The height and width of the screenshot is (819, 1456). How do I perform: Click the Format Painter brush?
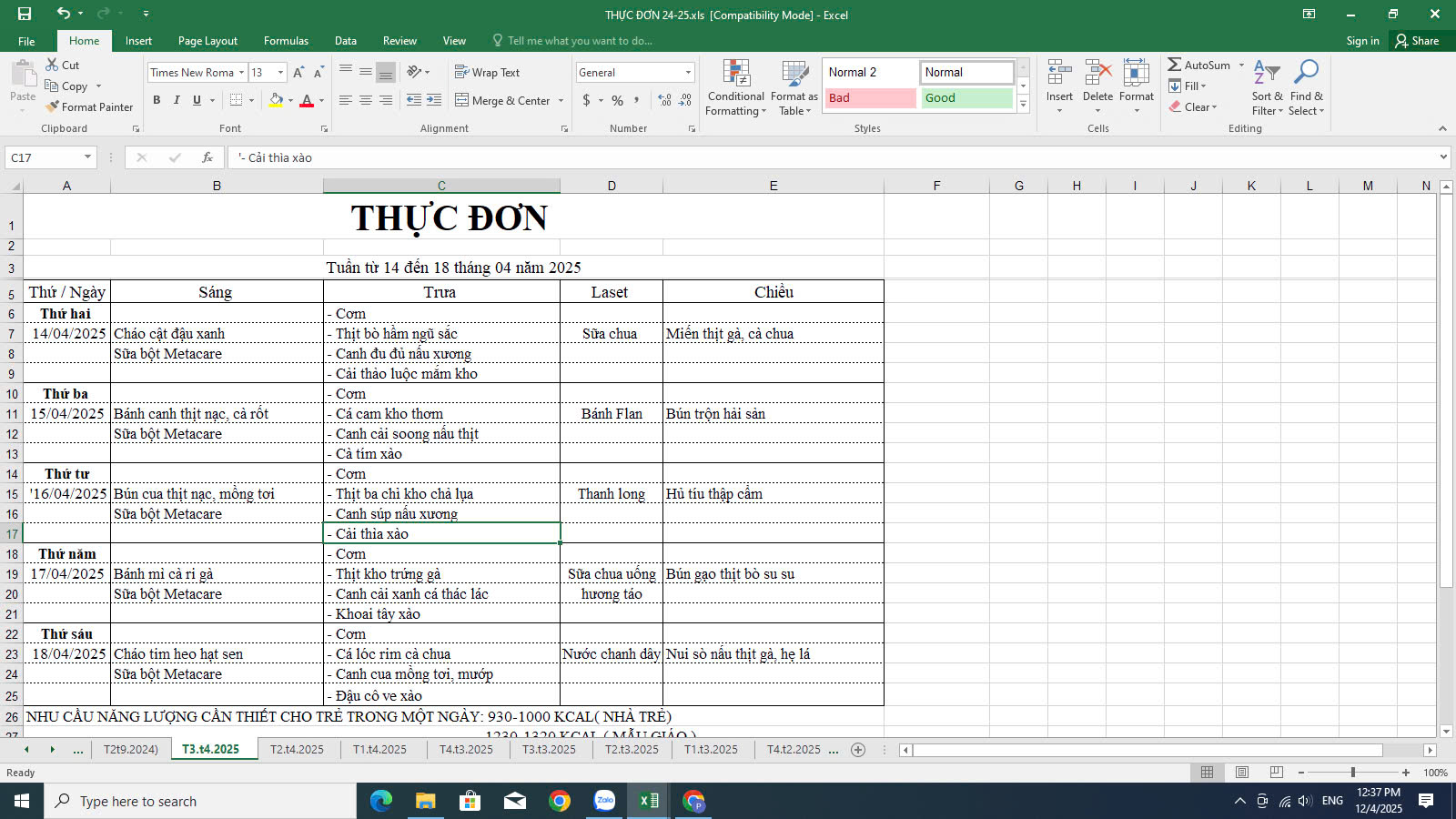click(x=53, y=106)
